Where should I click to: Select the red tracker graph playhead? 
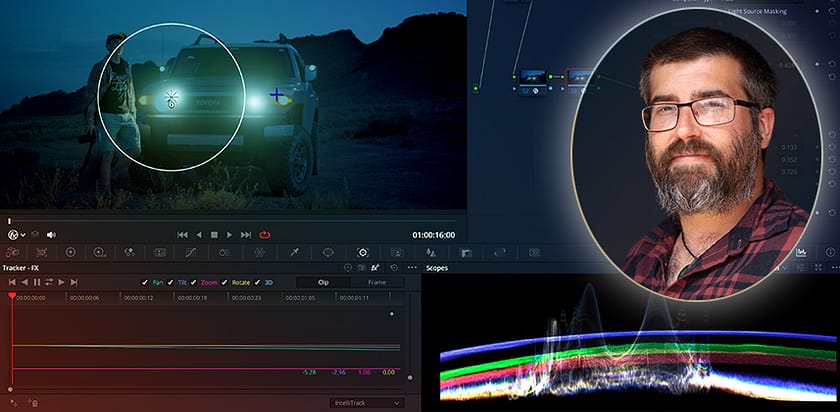pos(12,296)
